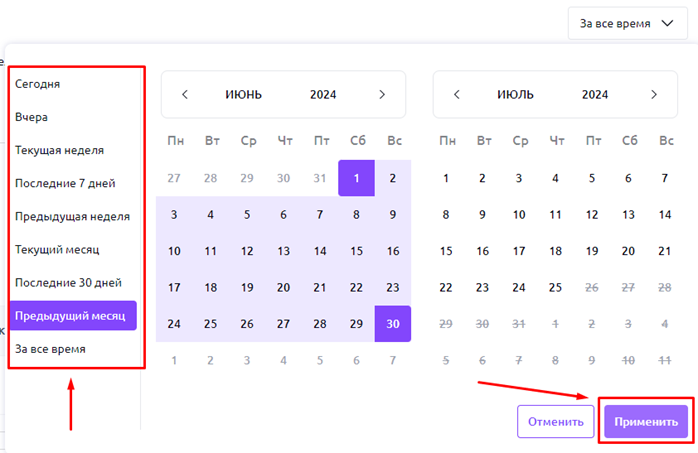Viewport: 698px width, 453px height.
Task: Go to next month from June calendar
Action: coord(382,95)
